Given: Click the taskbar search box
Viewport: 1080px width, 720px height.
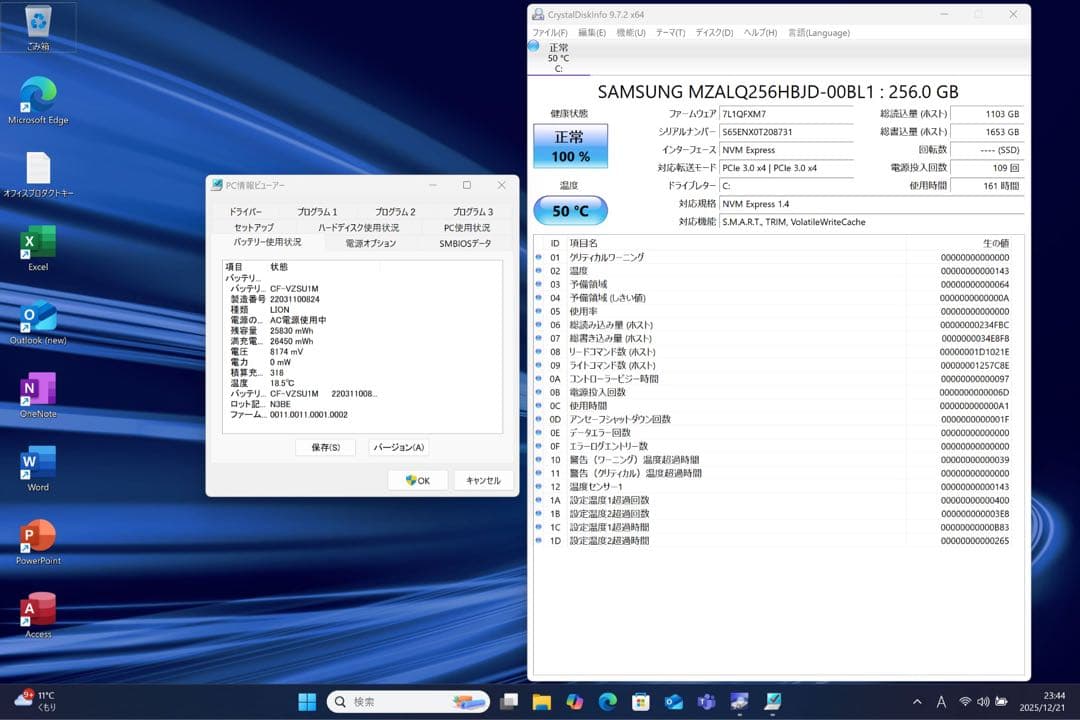Looking at the screenshot, I should click(408, 701).
